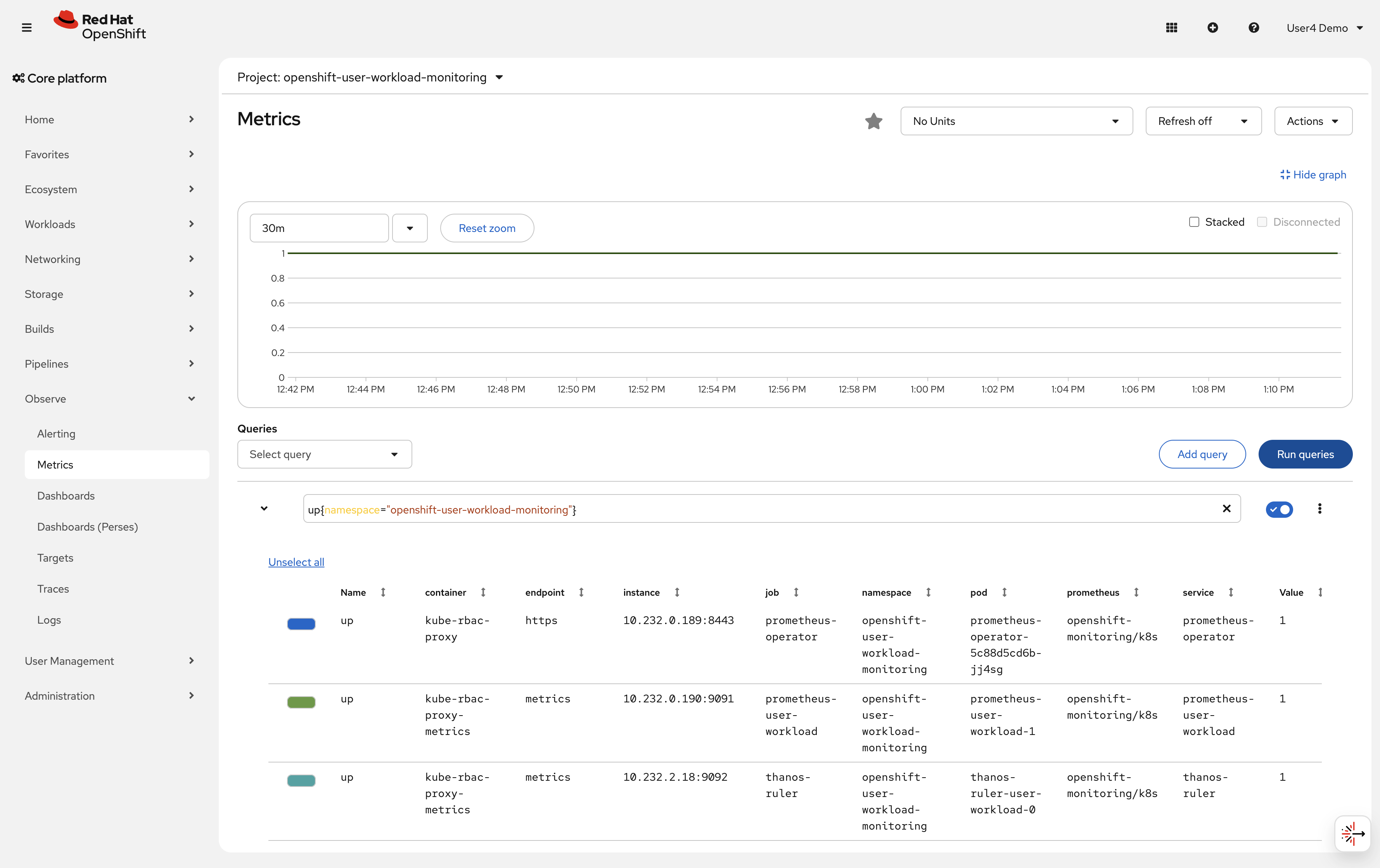Enable the Stacked checkbox
1380x868 pixels.
(1194, 222)
